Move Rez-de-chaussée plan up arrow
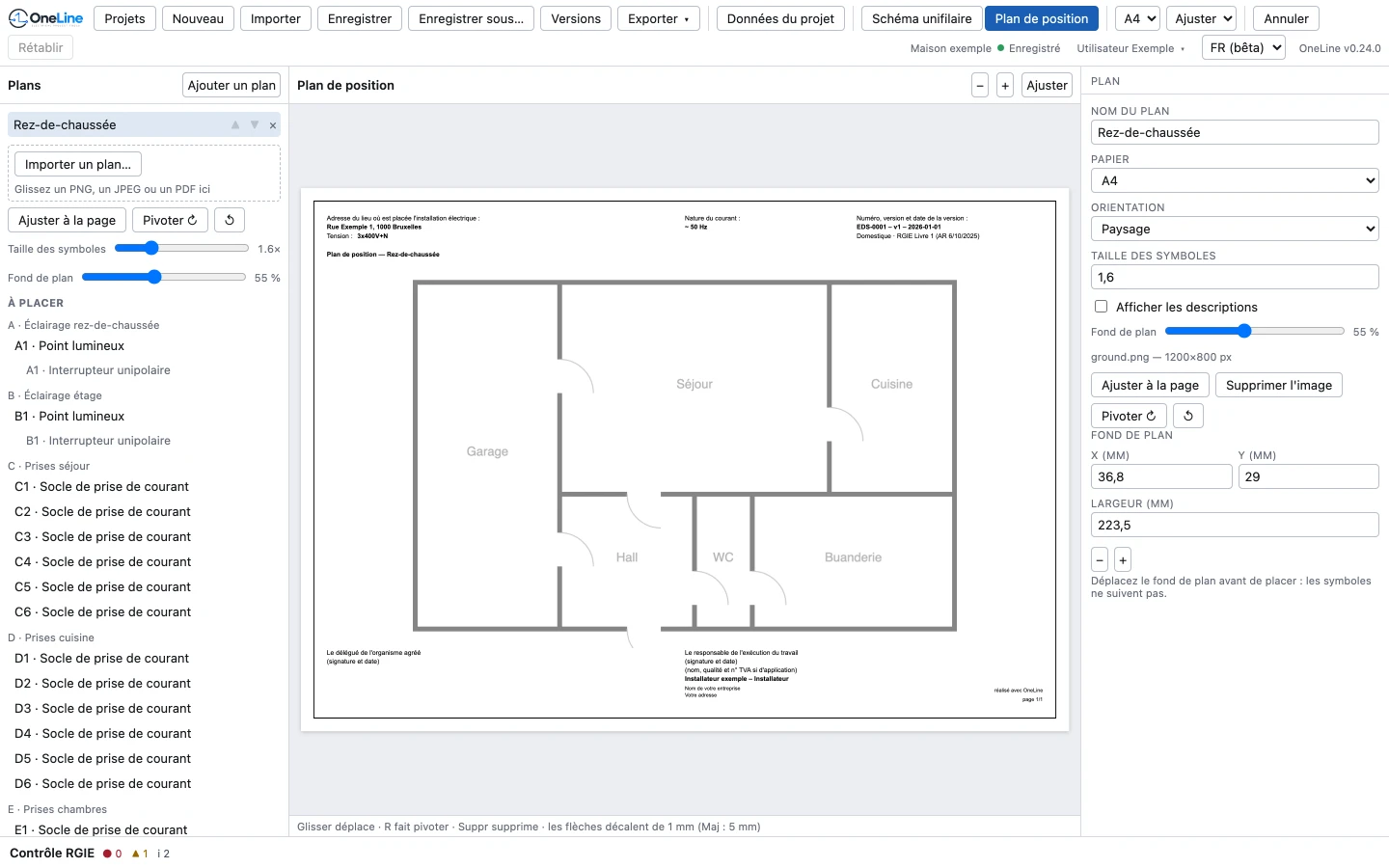 point(235,125)
